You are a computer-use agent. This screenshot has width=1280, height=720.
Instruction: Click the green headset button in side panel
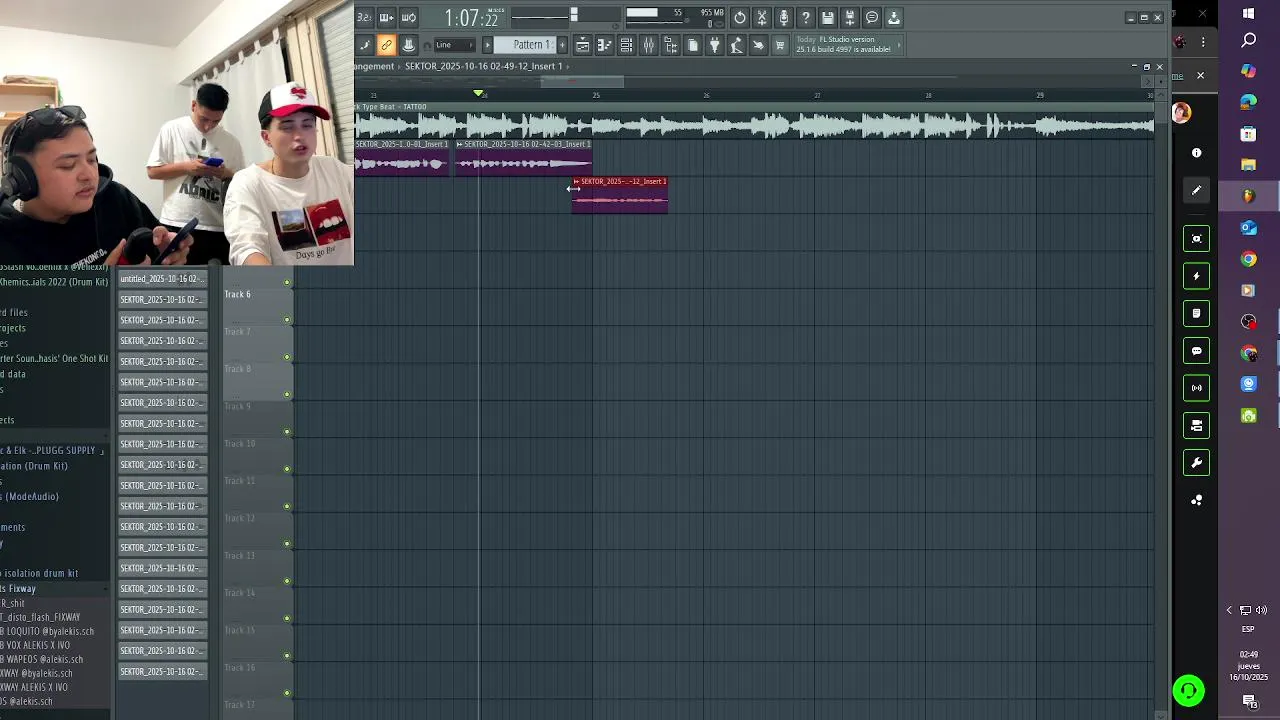coord(1188,691)
